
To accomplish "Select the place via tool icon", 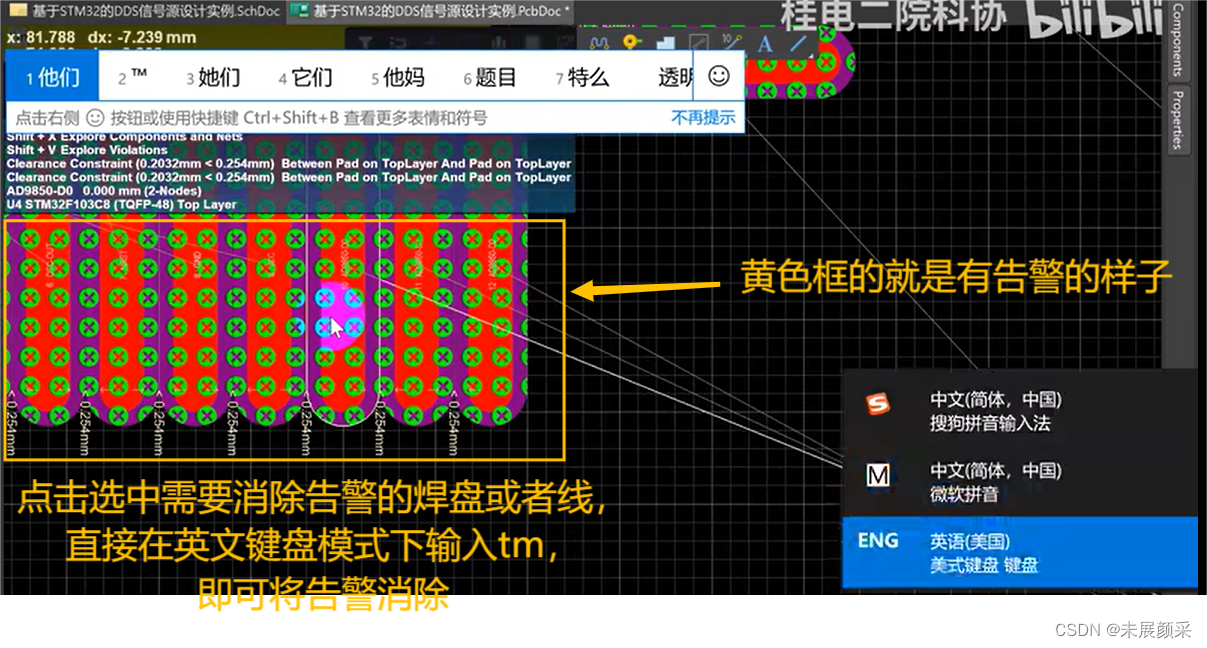I will pos(631,43).
